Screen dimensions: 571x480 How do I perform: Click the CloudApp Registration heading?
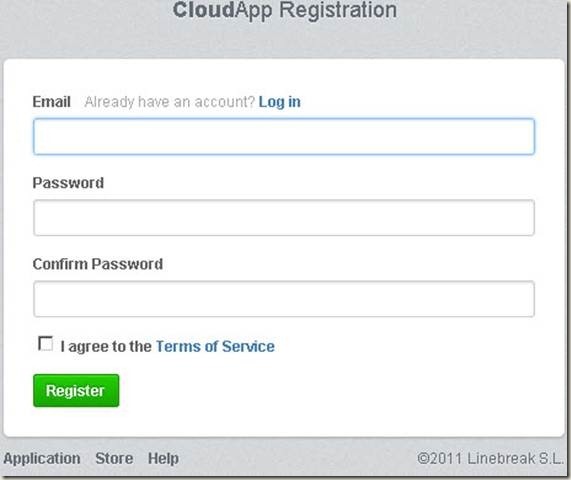(285, 10)
